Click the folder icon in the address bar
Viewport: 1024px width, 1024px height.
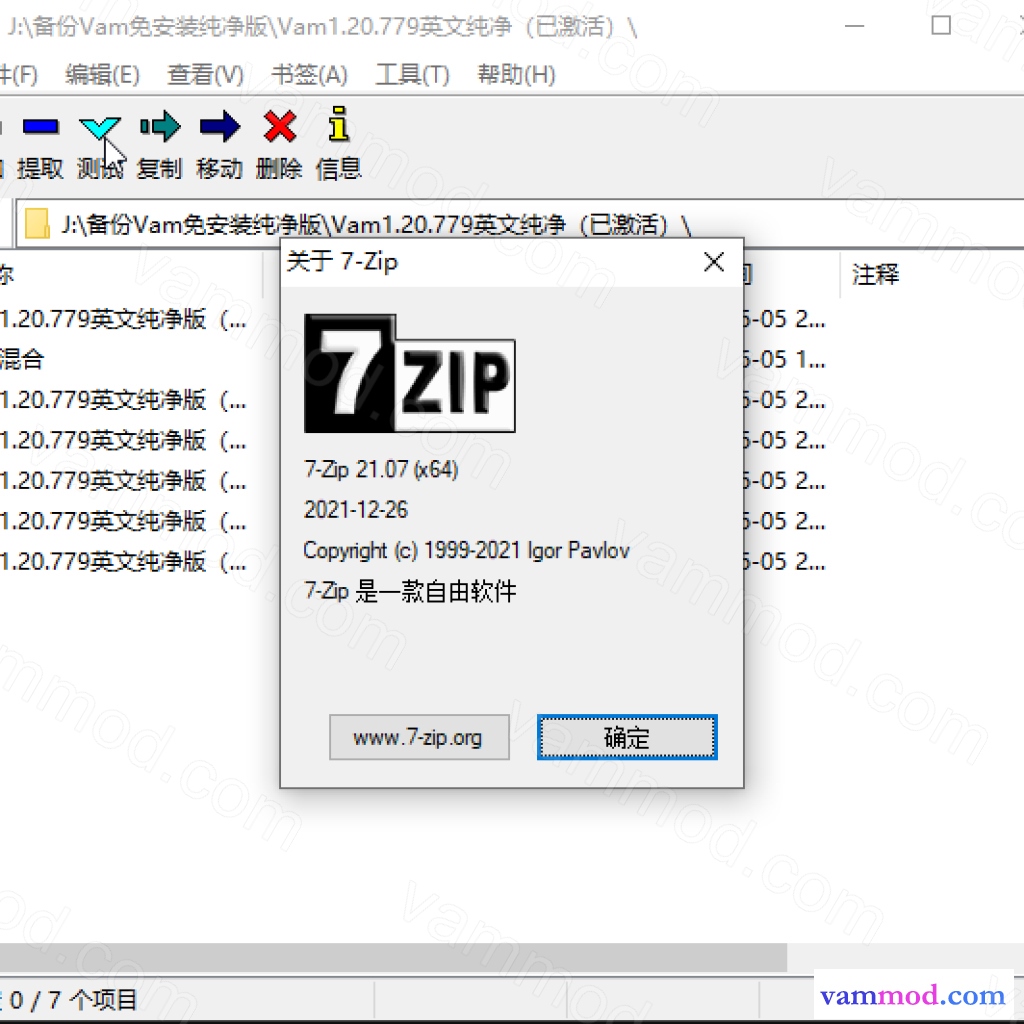37,224
